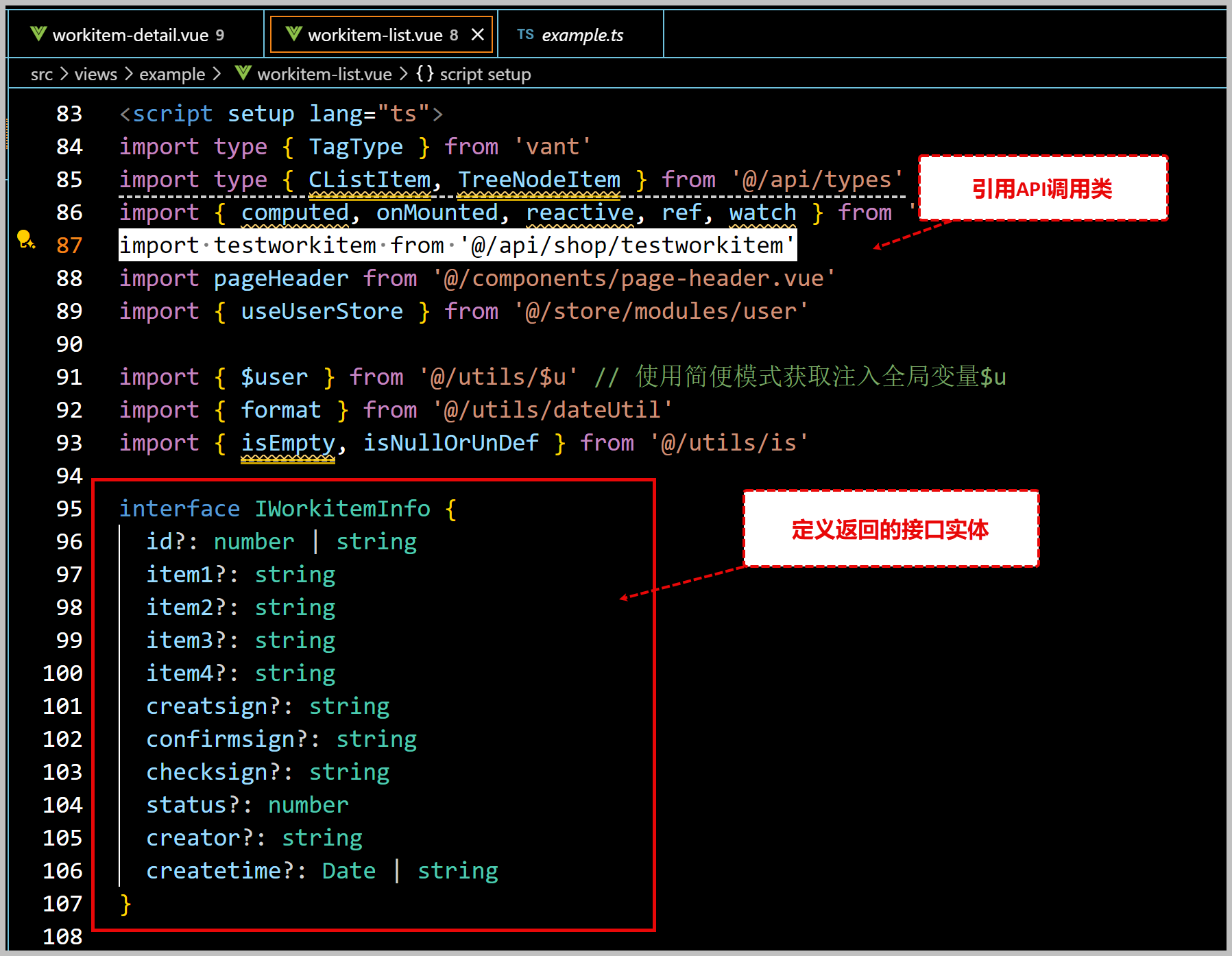Viewport: 1232px width, 956px height.
Task: Click the 'status?' property
Action: [193, 805]
